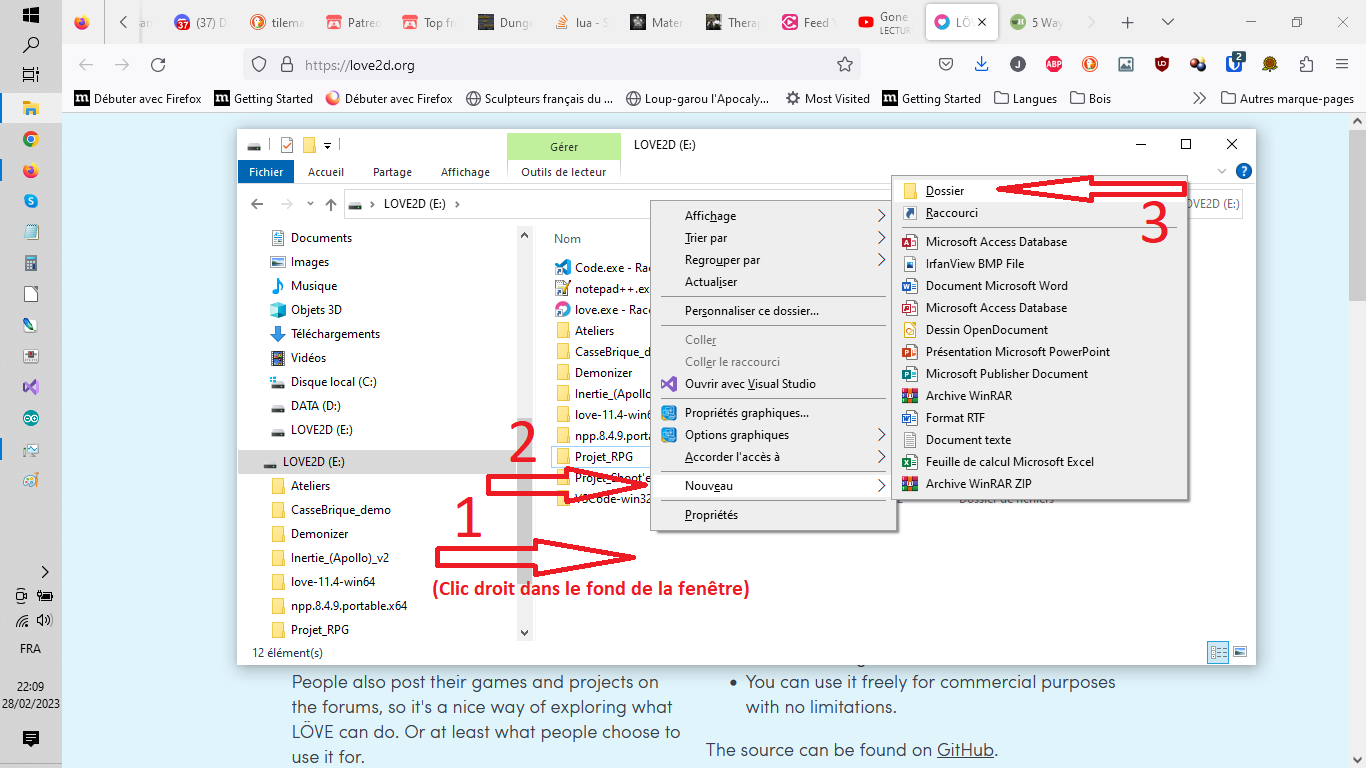Switch to the YouTube Gone tab
The height and width of the screenshot is (768, 1366).
pos(884,22)
